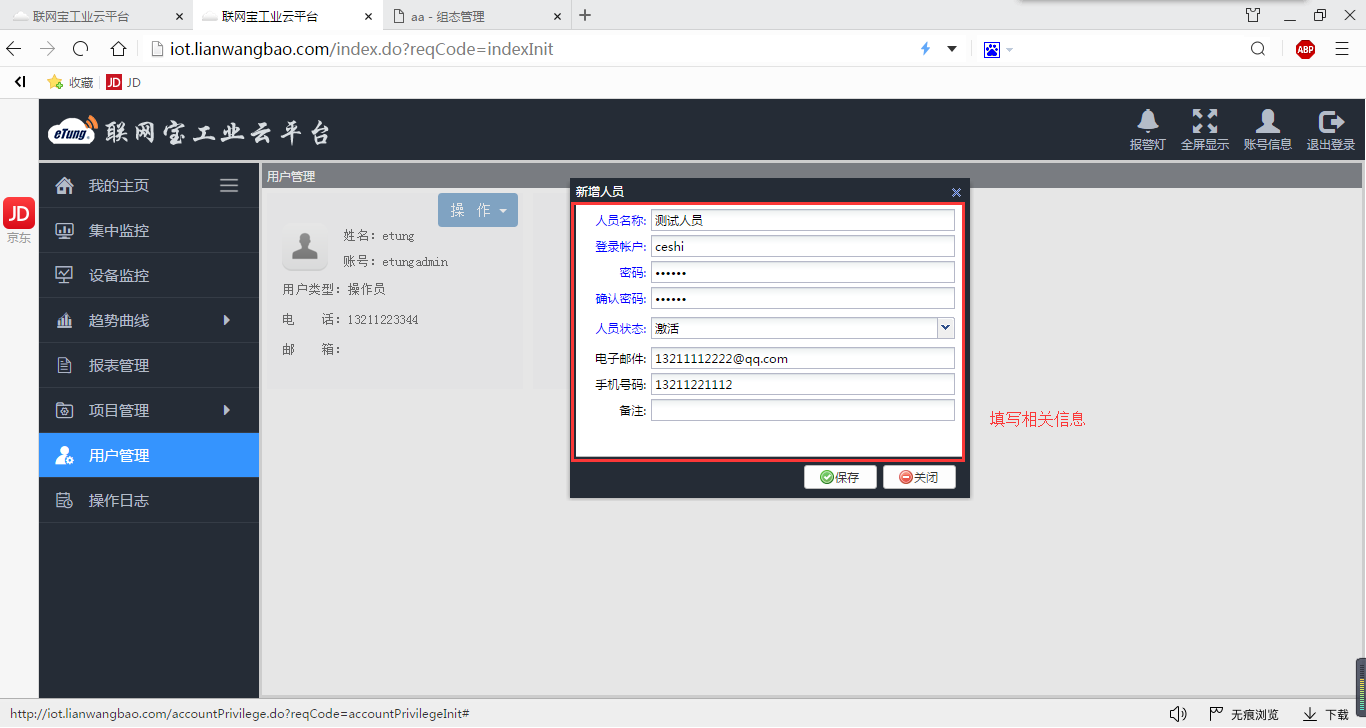
Task: Click phone number text 13211223344
Action: pos(383,320)
